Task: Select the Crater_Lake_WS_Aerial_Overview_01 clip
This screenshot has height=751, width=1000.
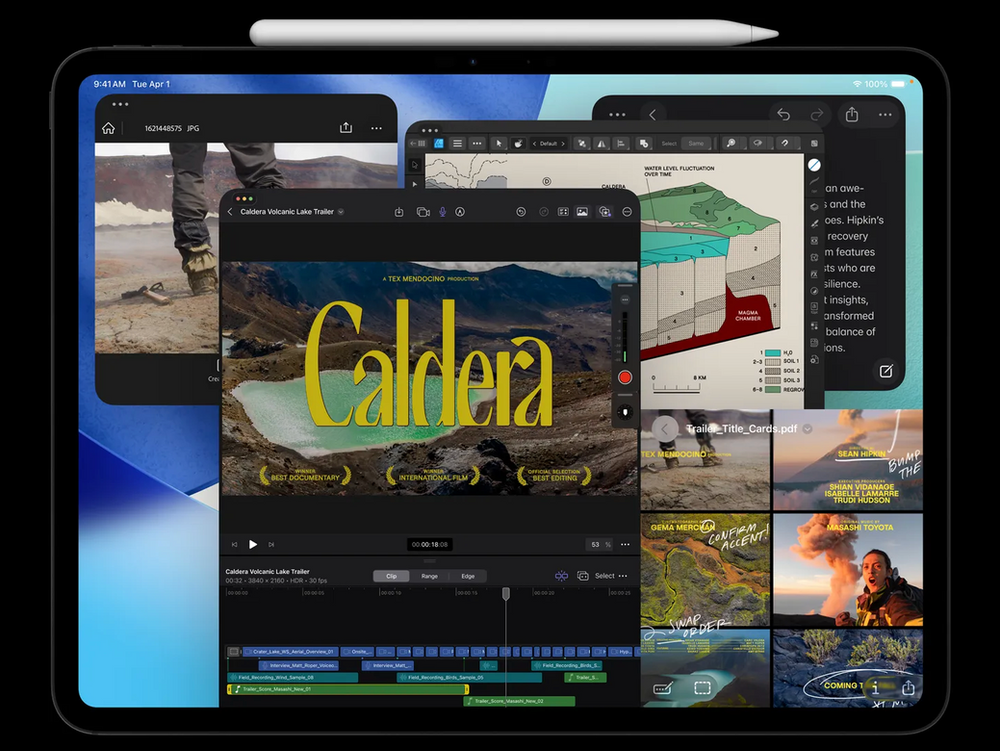Action: pyautogui.click(x=290, y=652)
